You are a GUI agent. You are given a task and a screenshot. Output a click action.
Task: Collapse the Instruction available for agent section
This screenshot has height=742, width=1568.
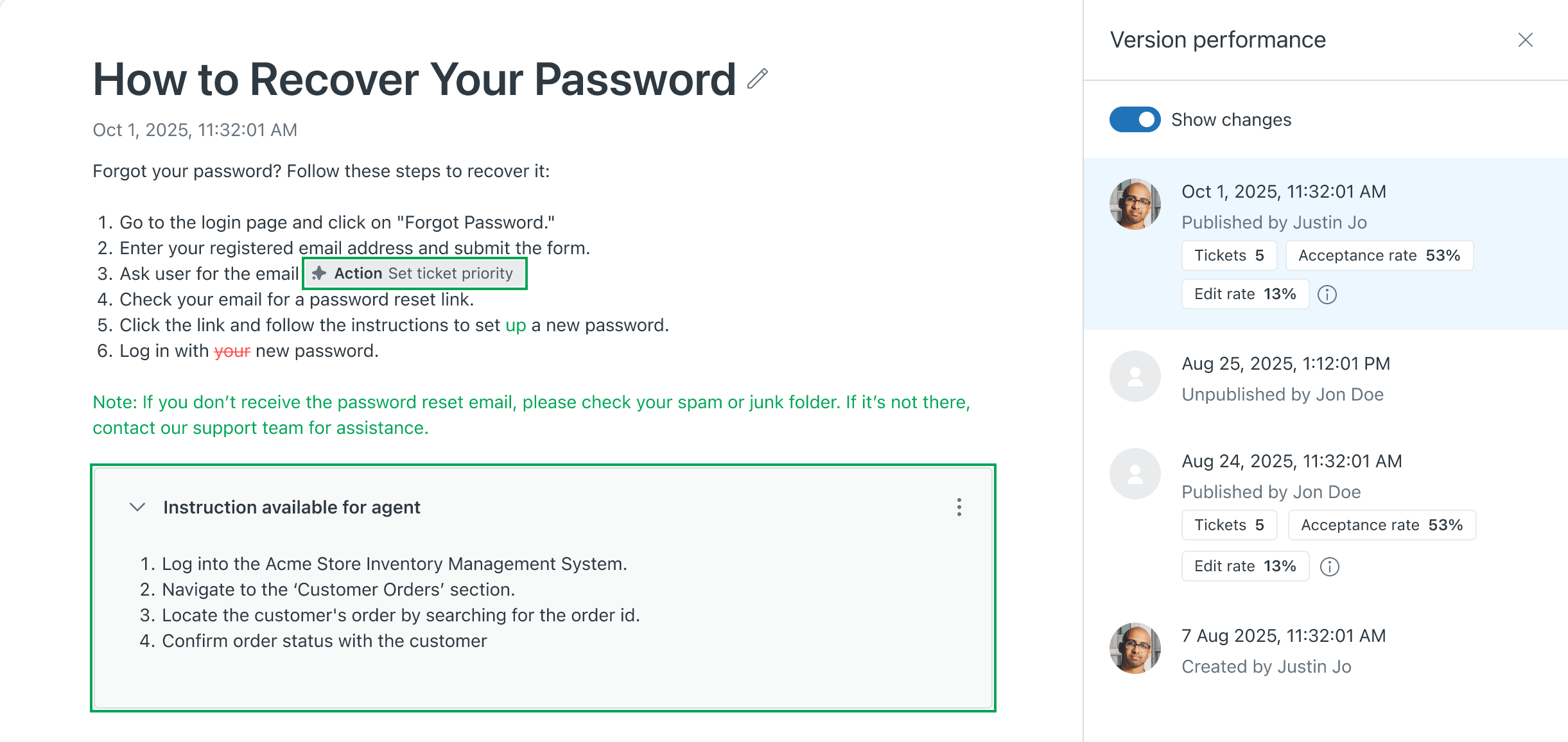137,507
